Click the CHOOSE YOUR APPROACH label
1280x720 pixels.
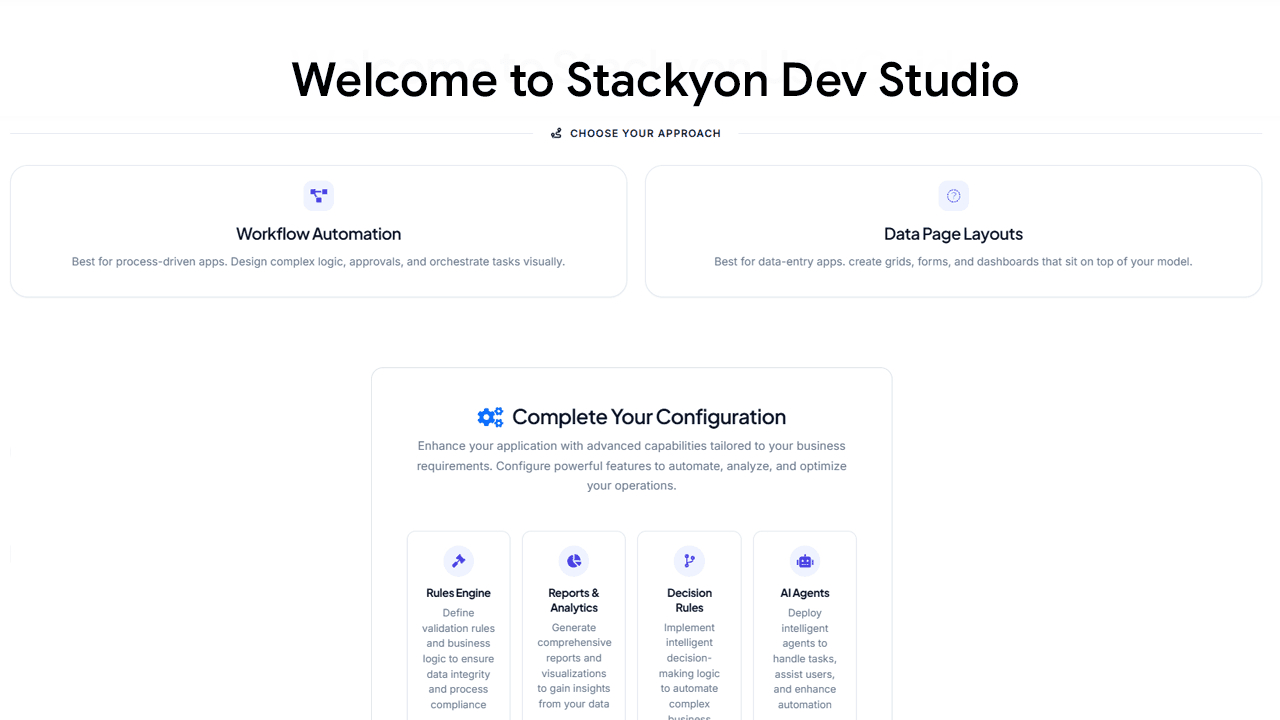645,132
